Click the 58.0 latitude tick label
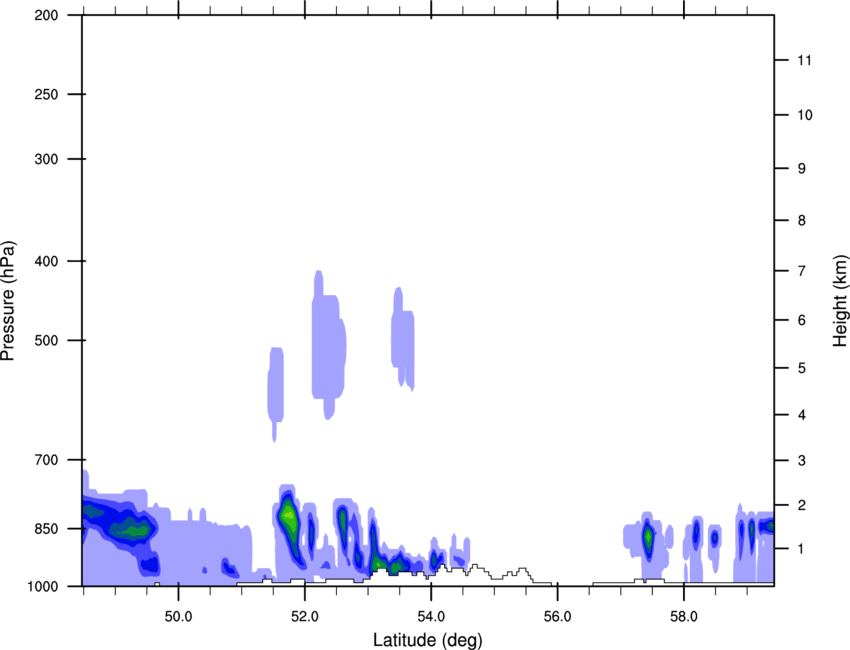 (684, 617)
